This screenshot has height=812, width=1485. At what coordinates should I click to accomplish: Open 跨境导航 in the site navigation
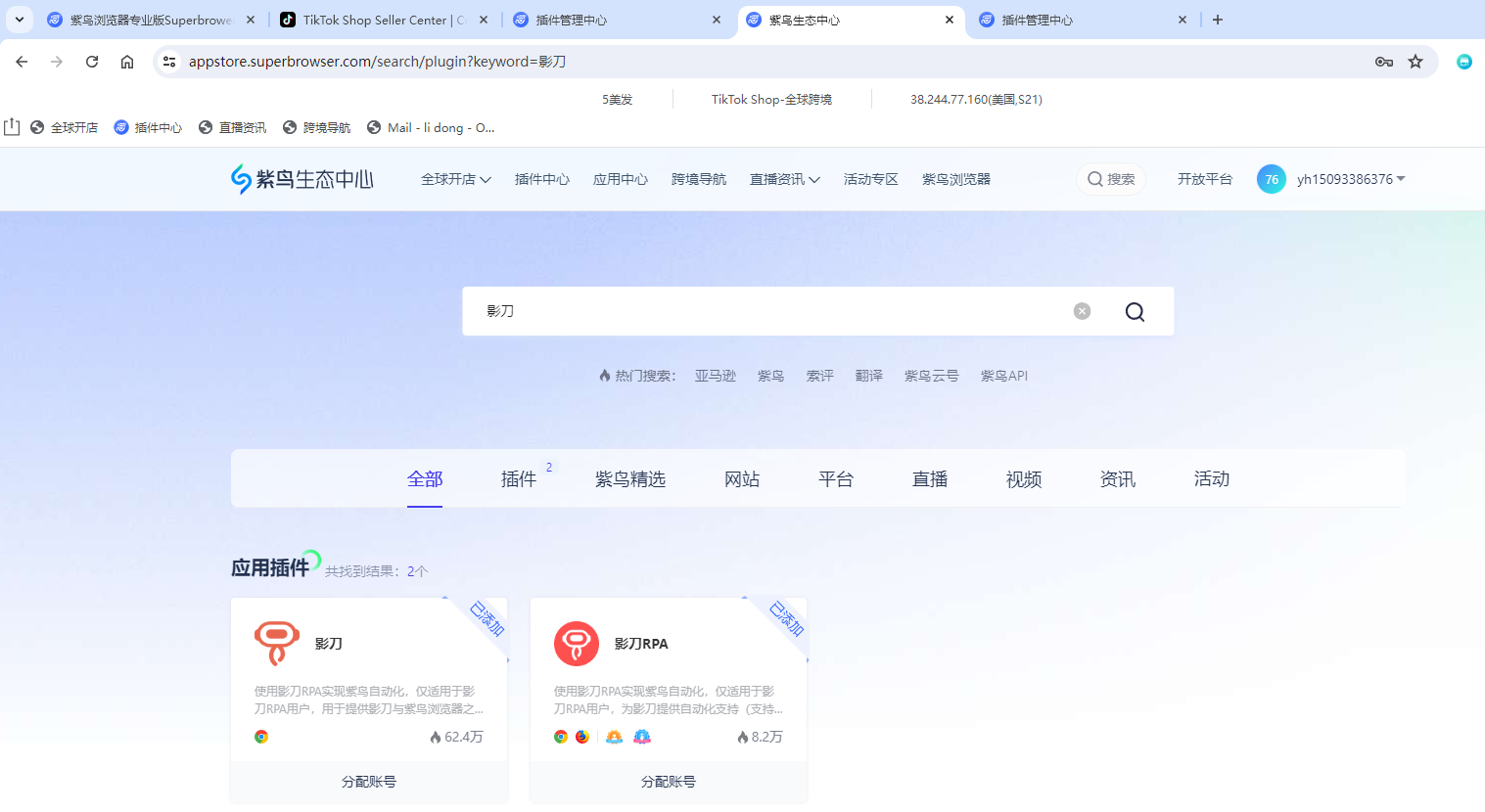pyautogui.click(x=699, y=179)
